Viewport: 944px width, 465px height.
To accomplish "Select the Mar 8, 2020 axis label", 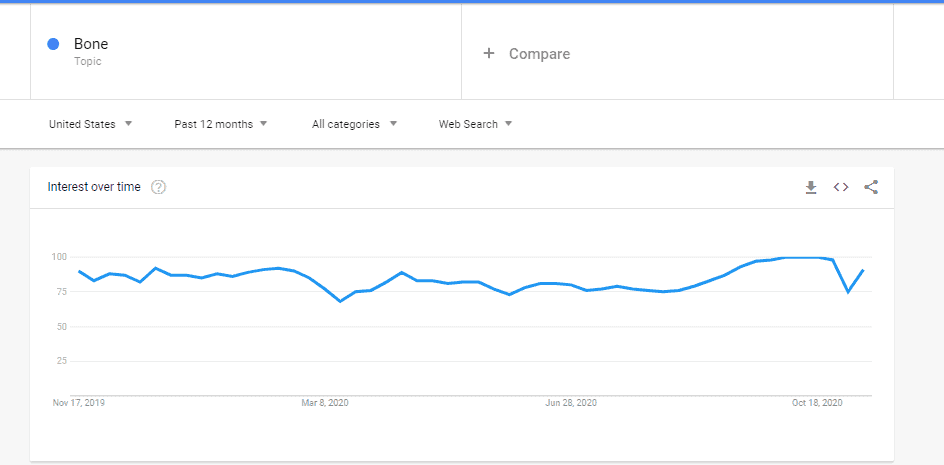I will tap(325, 403).
